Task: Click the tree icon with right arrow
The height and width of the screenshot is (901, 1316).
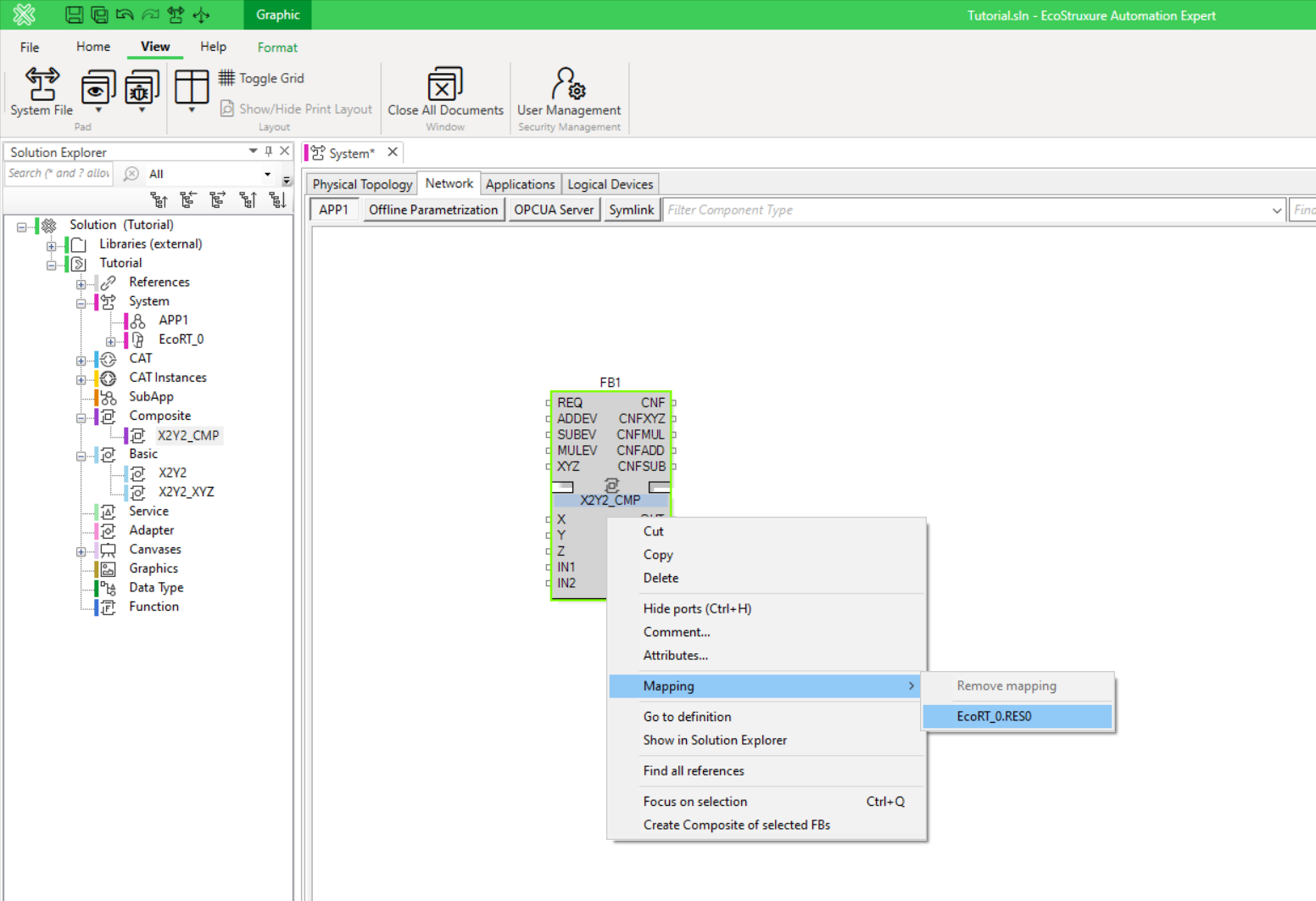Action: (218, 199)
